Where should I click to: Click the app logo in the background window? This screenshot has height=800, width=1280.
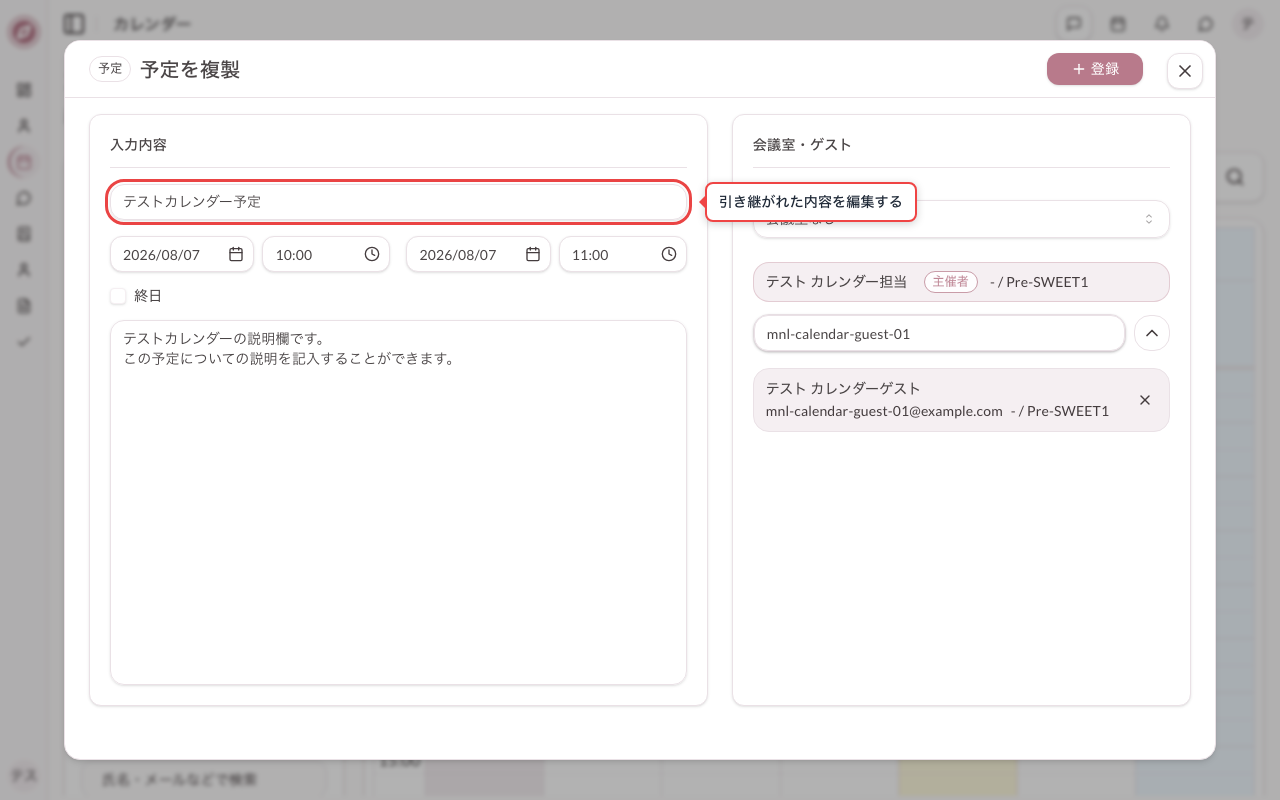[24, 32]
